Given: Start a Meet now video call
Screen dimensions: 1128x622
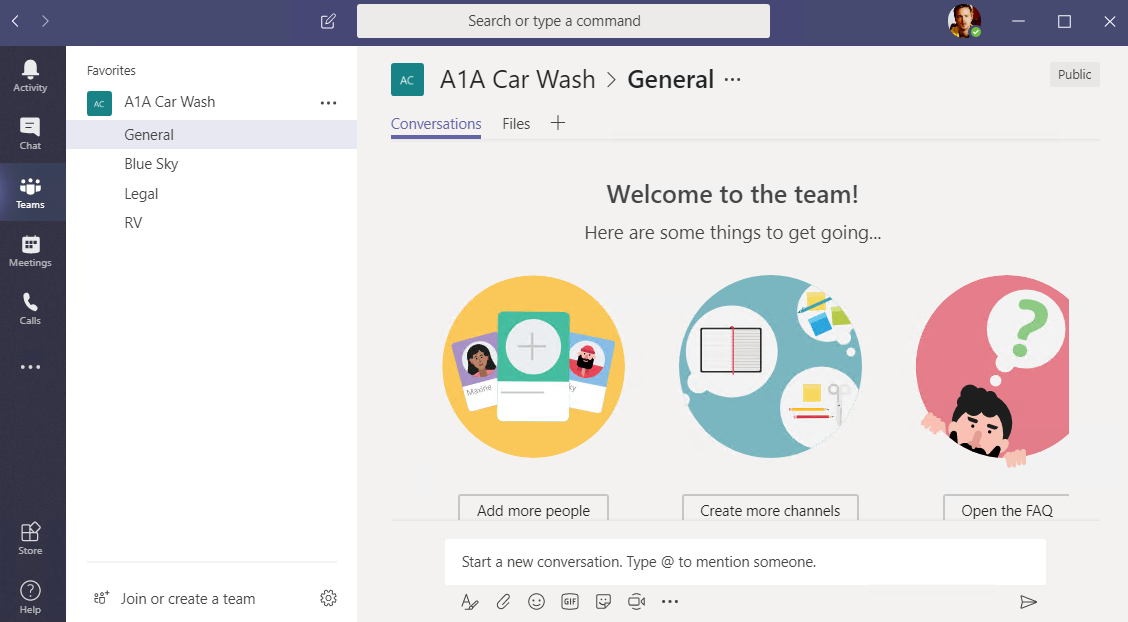Looking at the screenshot, I should point(636,602).
